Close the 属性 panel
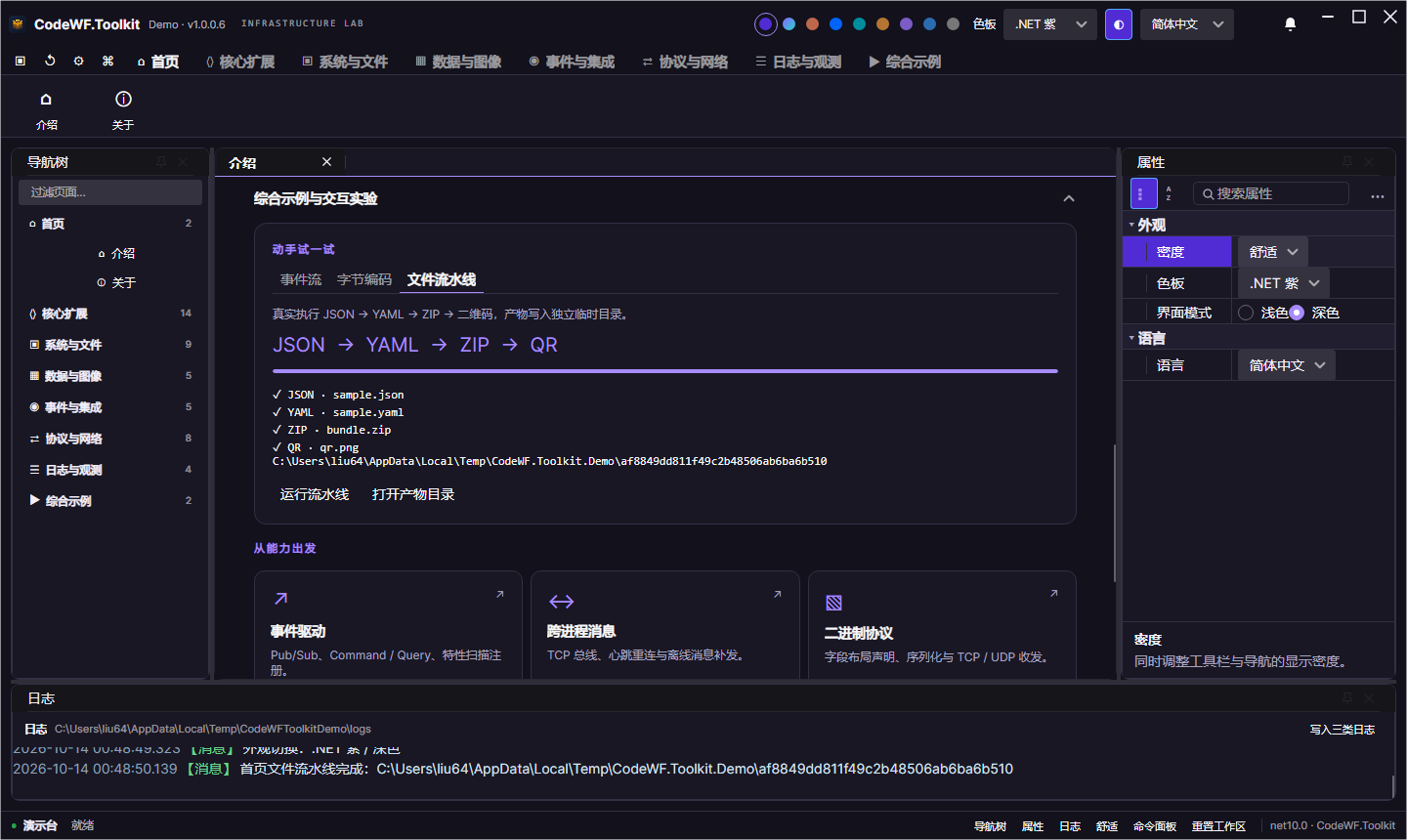The width and height of the screenshot is (1407, 840). pyautogui.click(x=1370, y=162)
